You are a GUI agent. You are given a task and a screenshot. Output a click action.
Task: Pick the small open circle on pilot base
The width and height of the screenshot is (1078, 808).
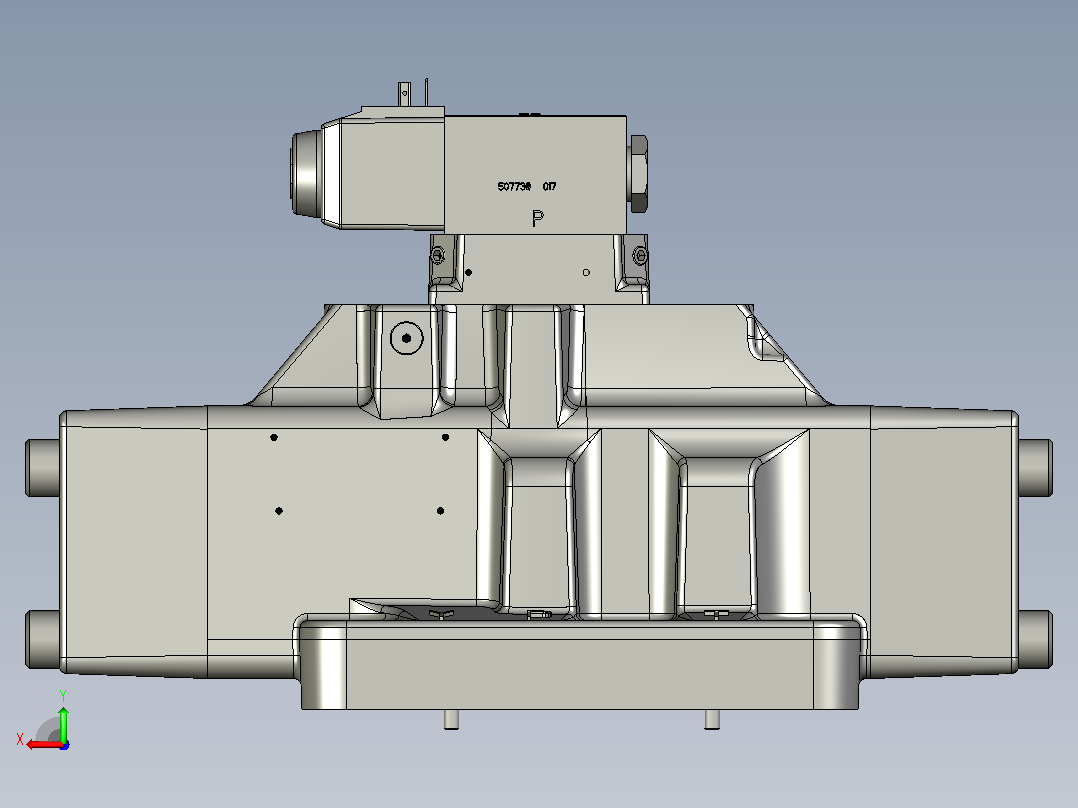(586, 272)
